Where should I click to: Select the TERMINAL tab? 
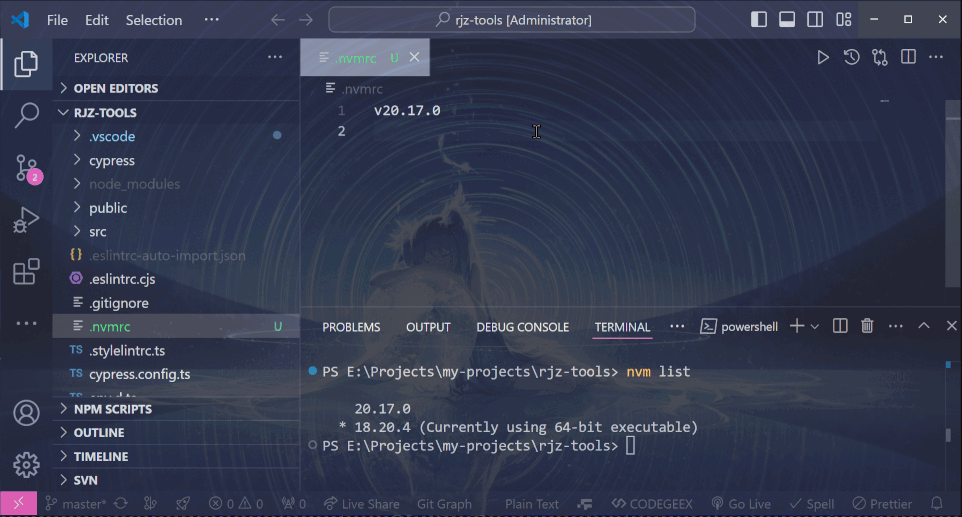tap(622, 327)
